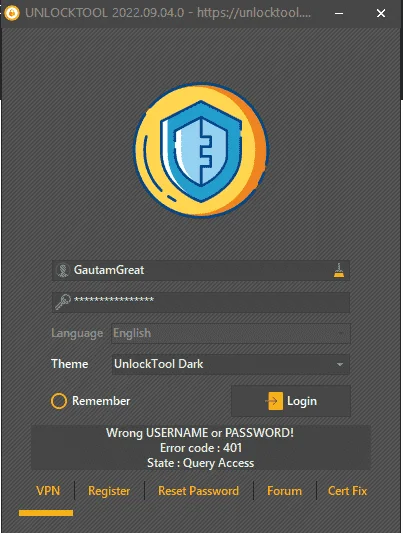This screenshot has width=403, height=533.
Task: Click the Language label
Action: [x=77, y=333]
